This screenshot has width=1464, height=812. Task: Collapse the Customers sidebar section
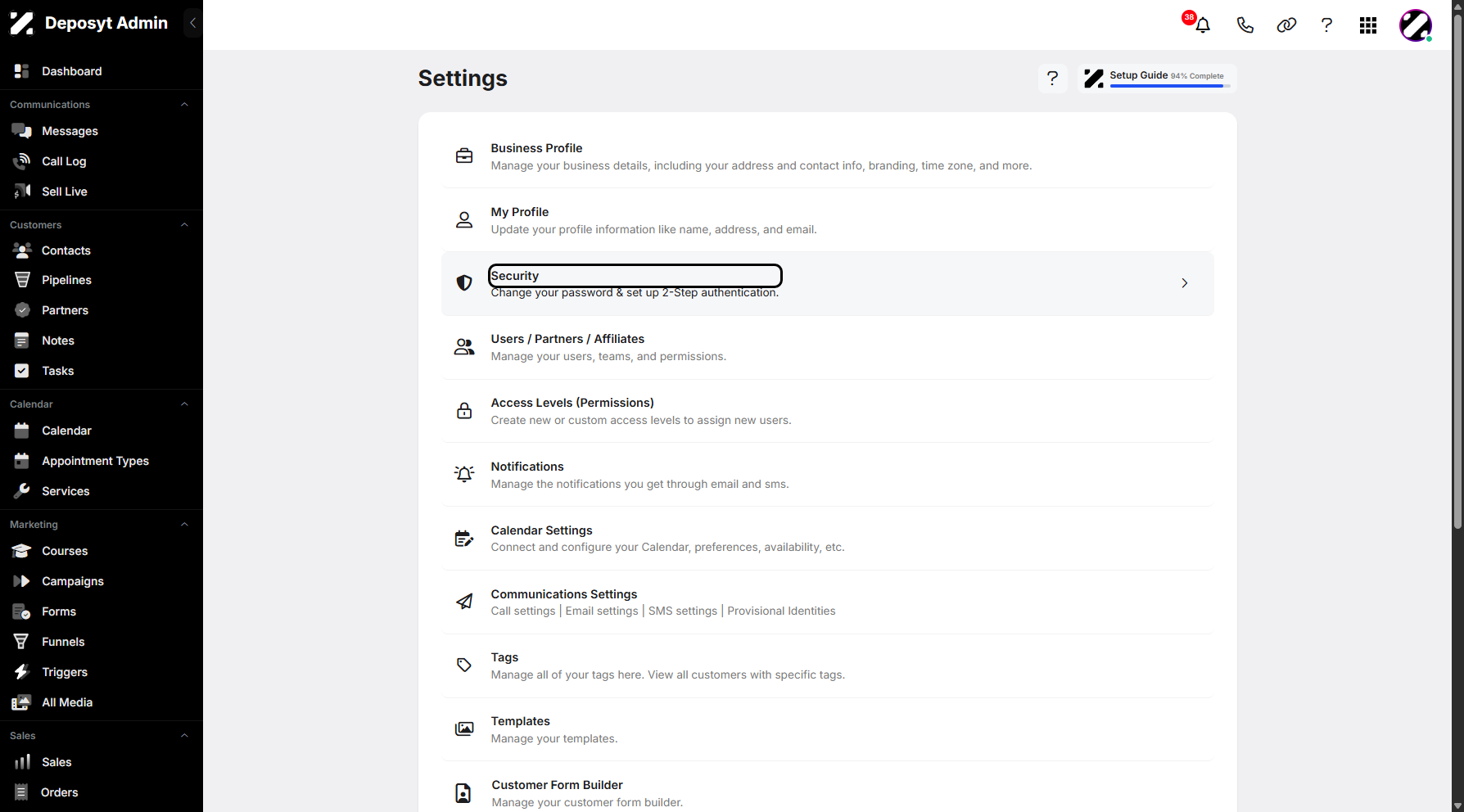pyautogui.click(x=184, y=225)
